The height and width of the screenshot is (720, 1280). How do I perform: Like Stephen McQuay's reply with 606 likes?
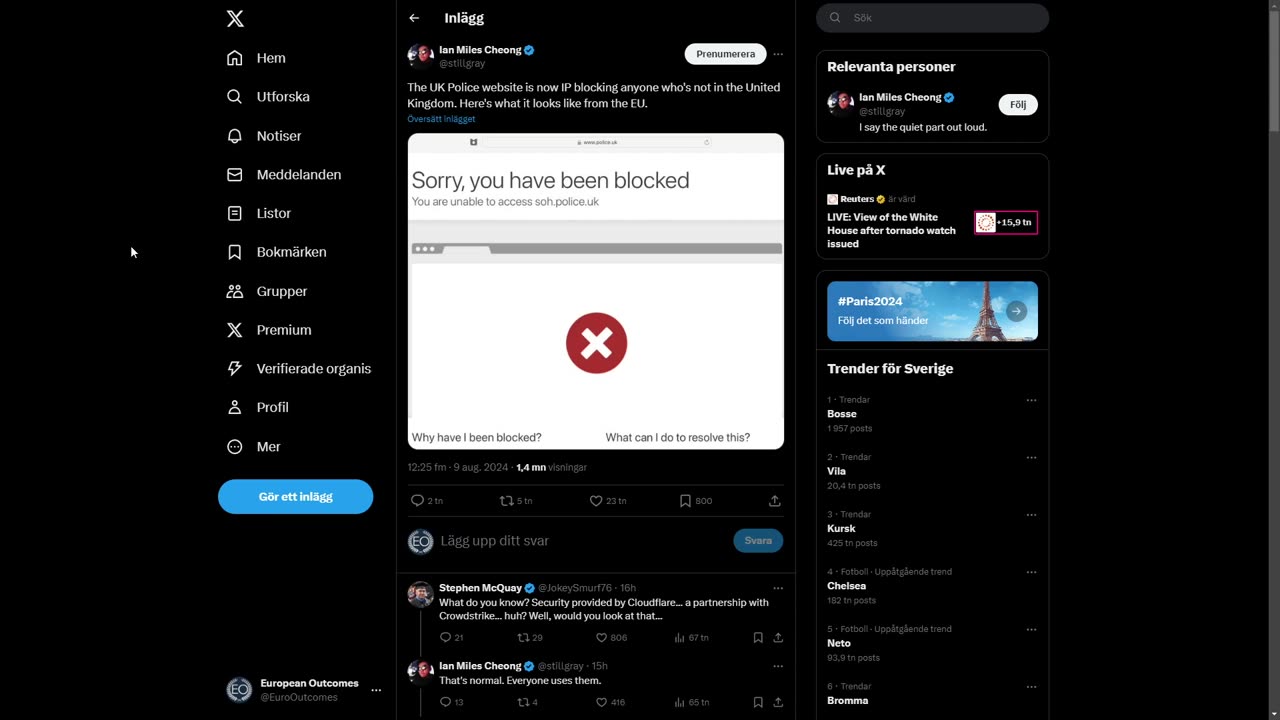point(601,637)
